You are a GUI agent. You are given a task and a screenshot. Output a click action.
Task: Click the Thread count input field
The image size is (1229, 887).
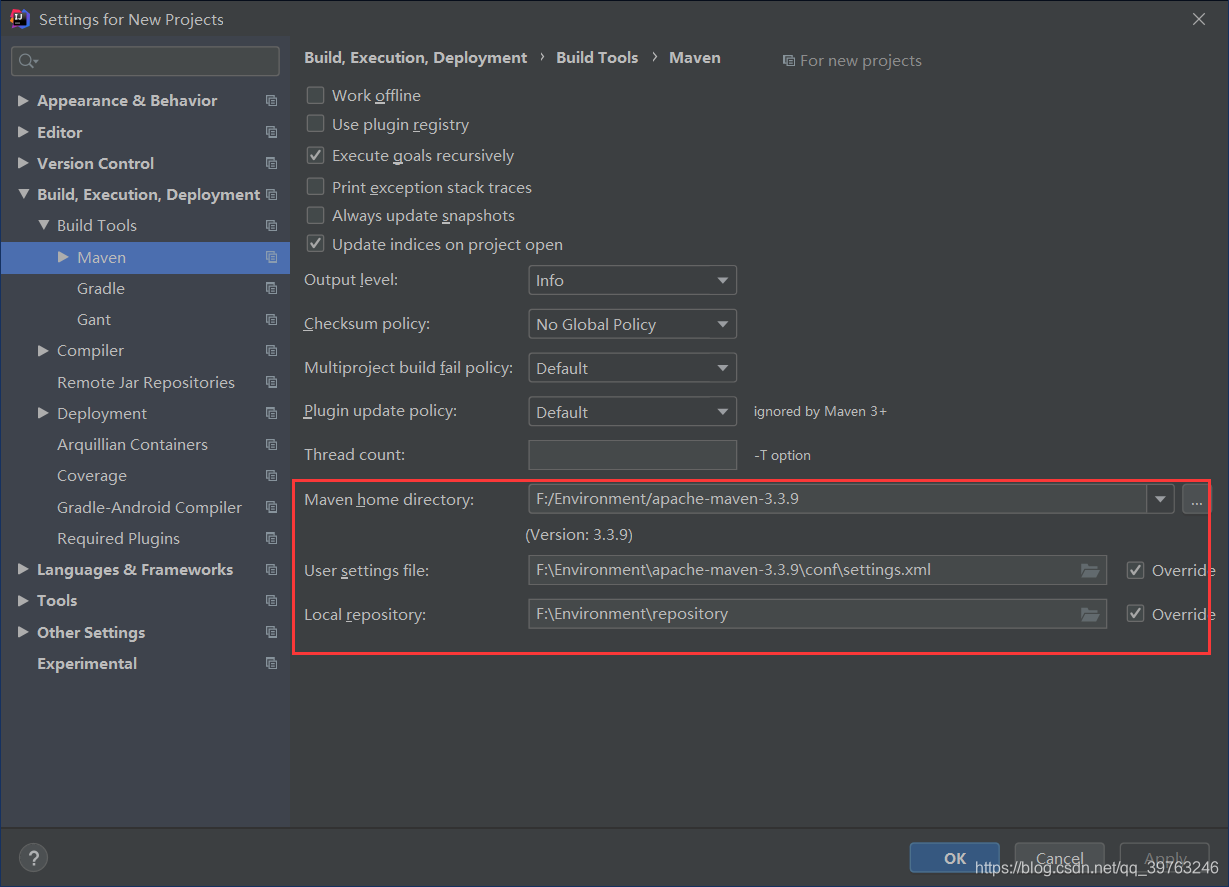pyautogui.click(x=632, y=455)
